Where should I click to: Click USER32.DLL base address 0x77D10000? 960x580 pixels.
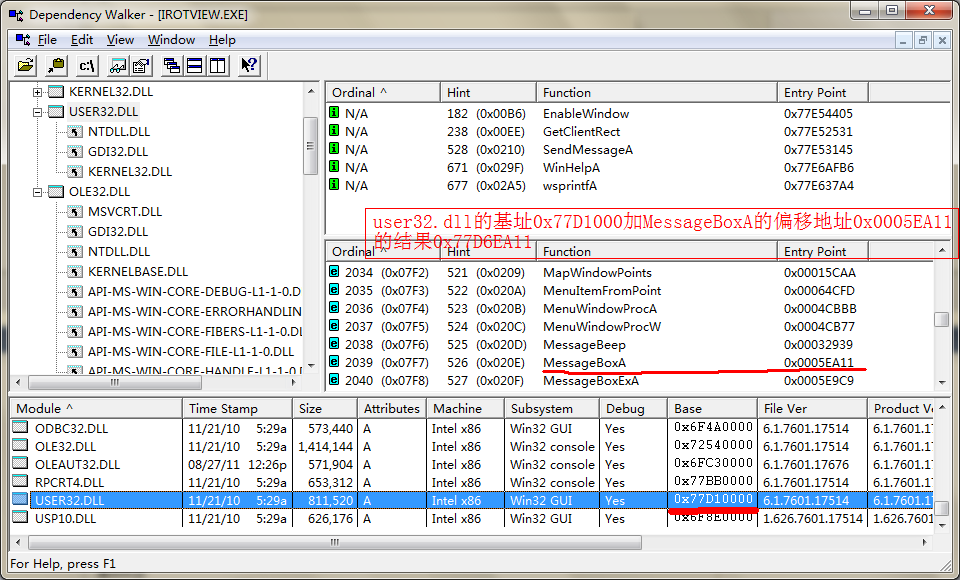[x=713, y=499]
